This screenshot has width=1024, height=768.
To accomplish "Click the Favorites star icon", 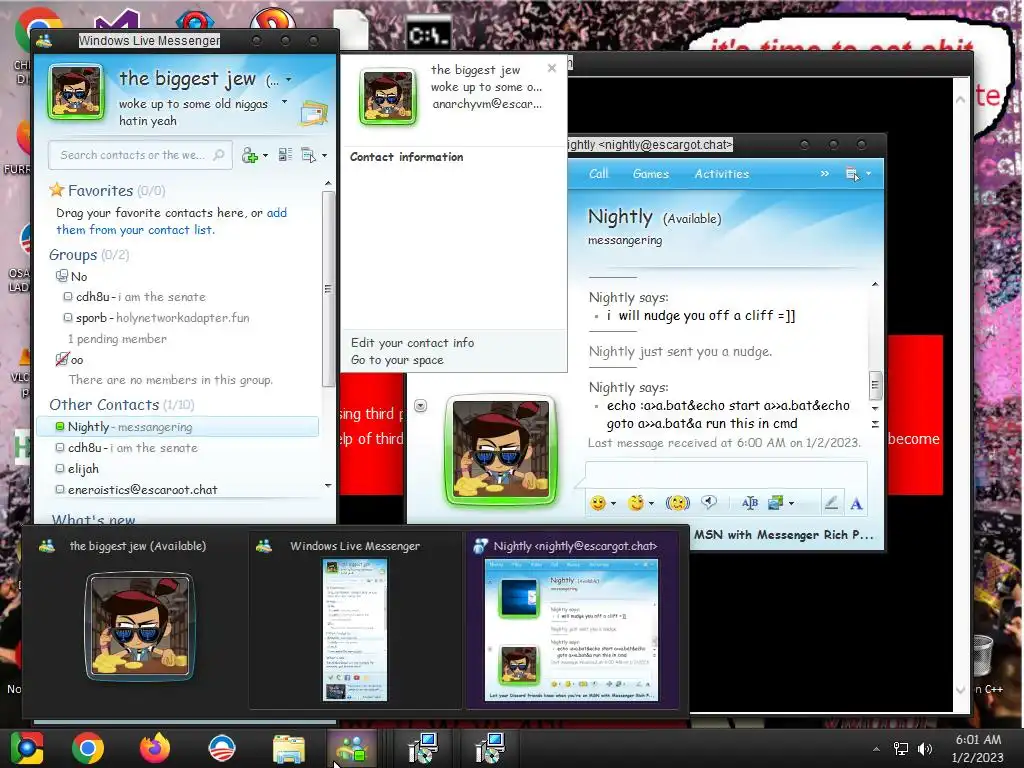I will [57, 190].
